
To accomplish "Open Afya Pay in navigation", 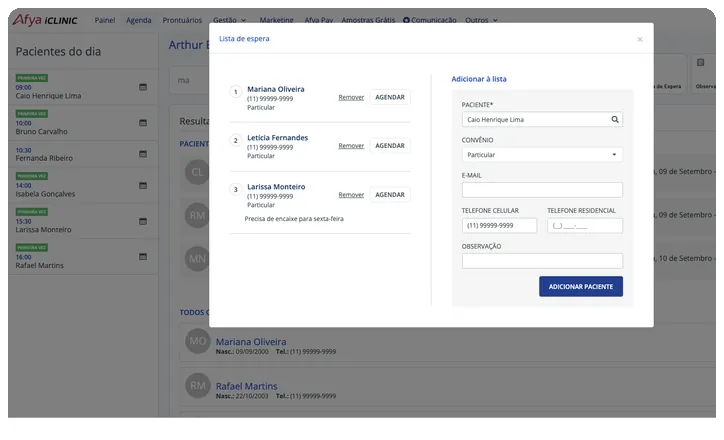I will pyautogui.click(x=319, y=20).
